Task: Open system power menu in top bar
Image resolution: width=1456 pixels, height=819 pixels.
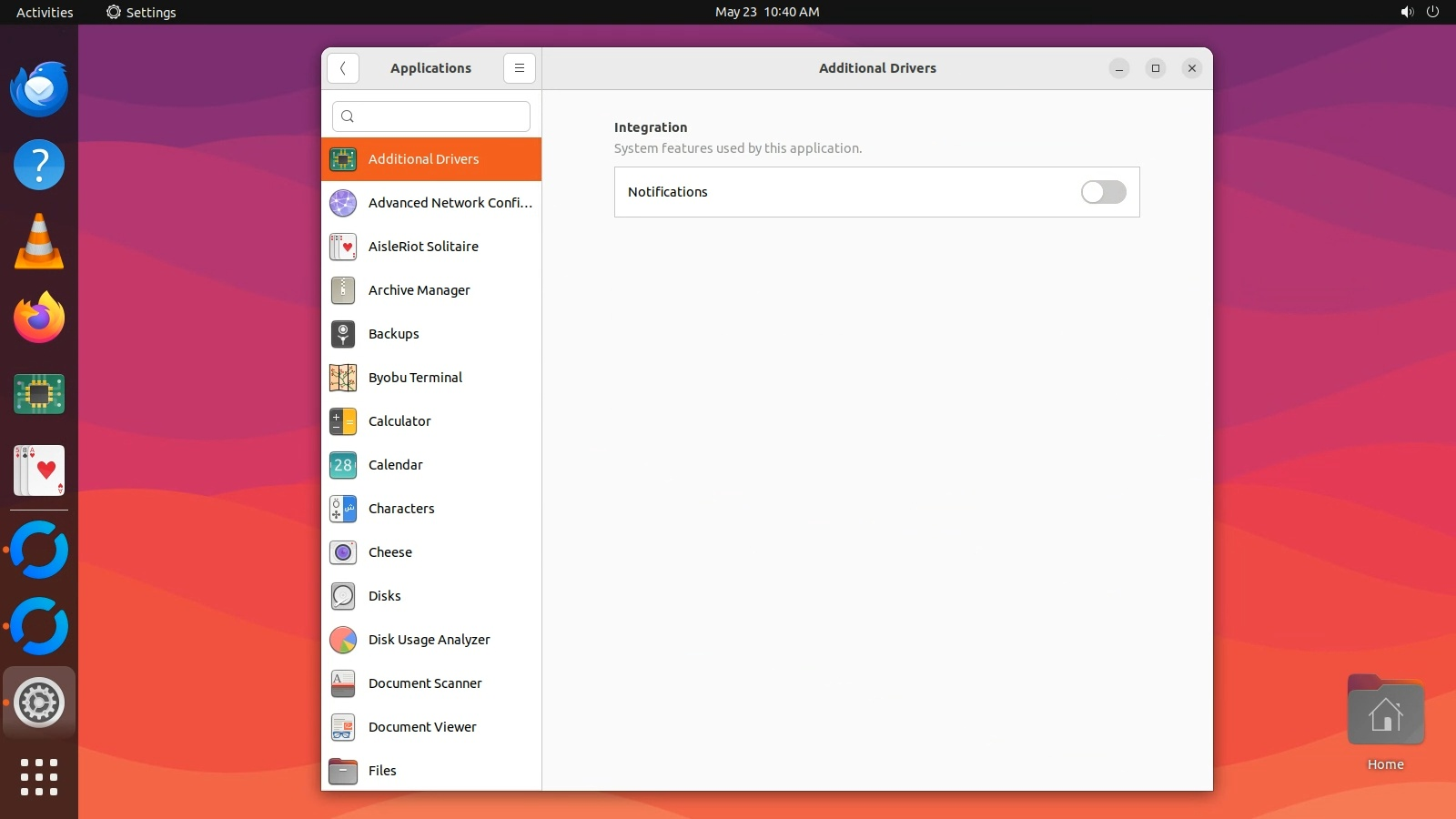Action: (x=1432, y=12)
